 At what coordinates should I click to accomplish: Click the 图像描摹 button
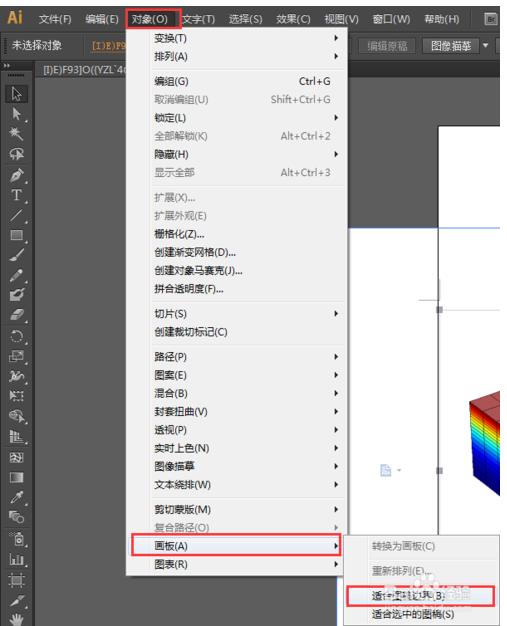(451, 46)
